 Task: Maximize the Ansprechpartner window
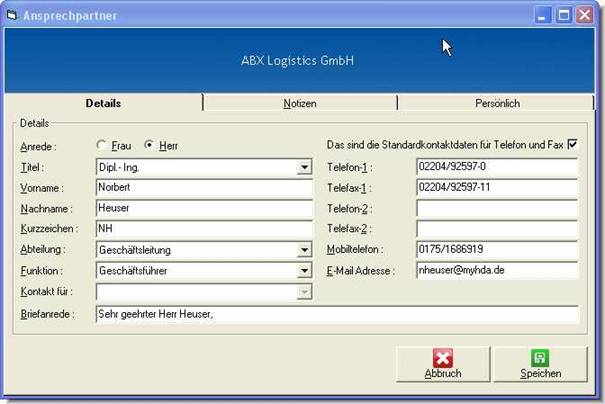(x=564, y=15)
